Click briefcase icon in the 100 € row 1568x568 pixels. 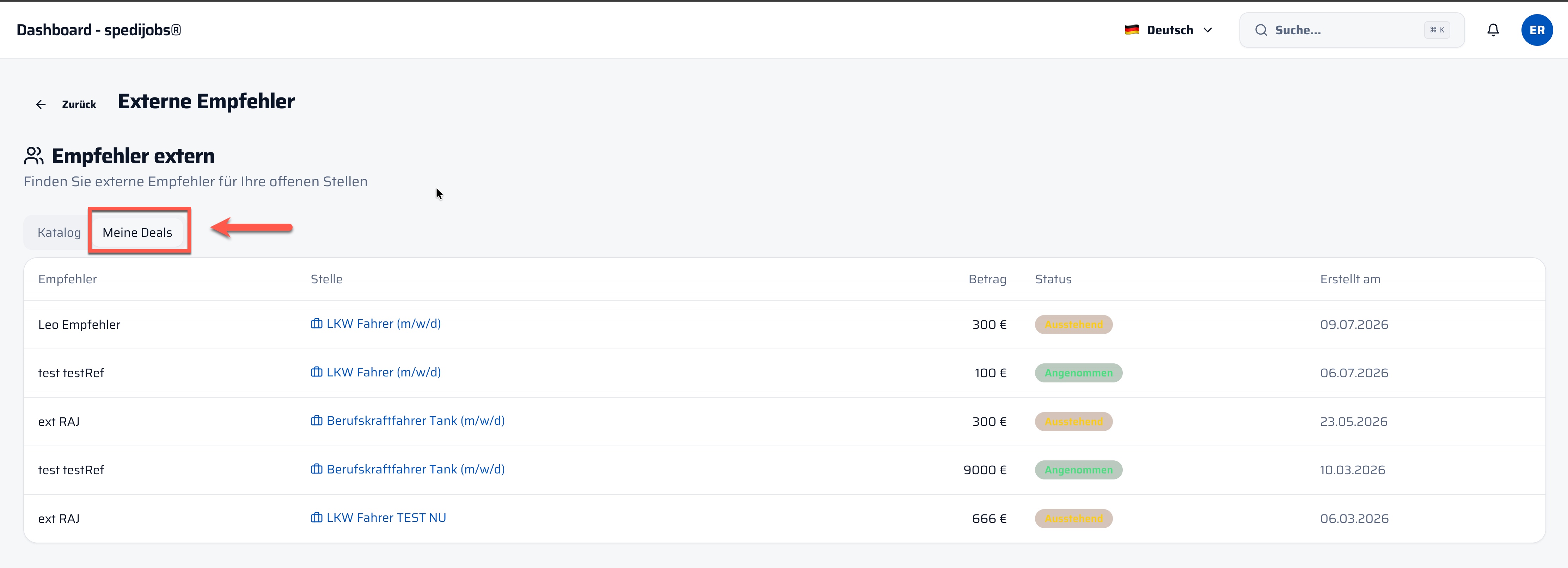[x=317, y=372]
